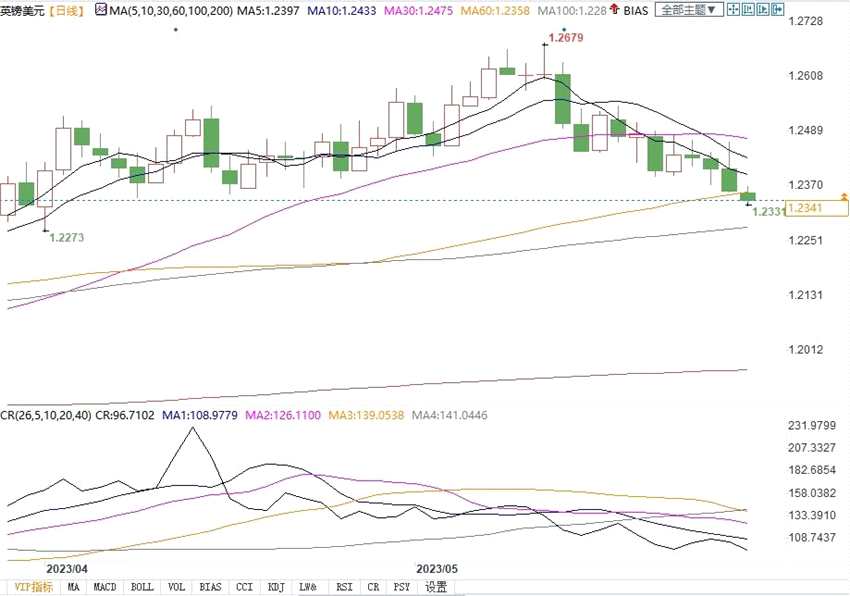The height and width of the screenshot is (596, 850).
Task: Click the MA100:1.228 value
Action: pos(572,10)
